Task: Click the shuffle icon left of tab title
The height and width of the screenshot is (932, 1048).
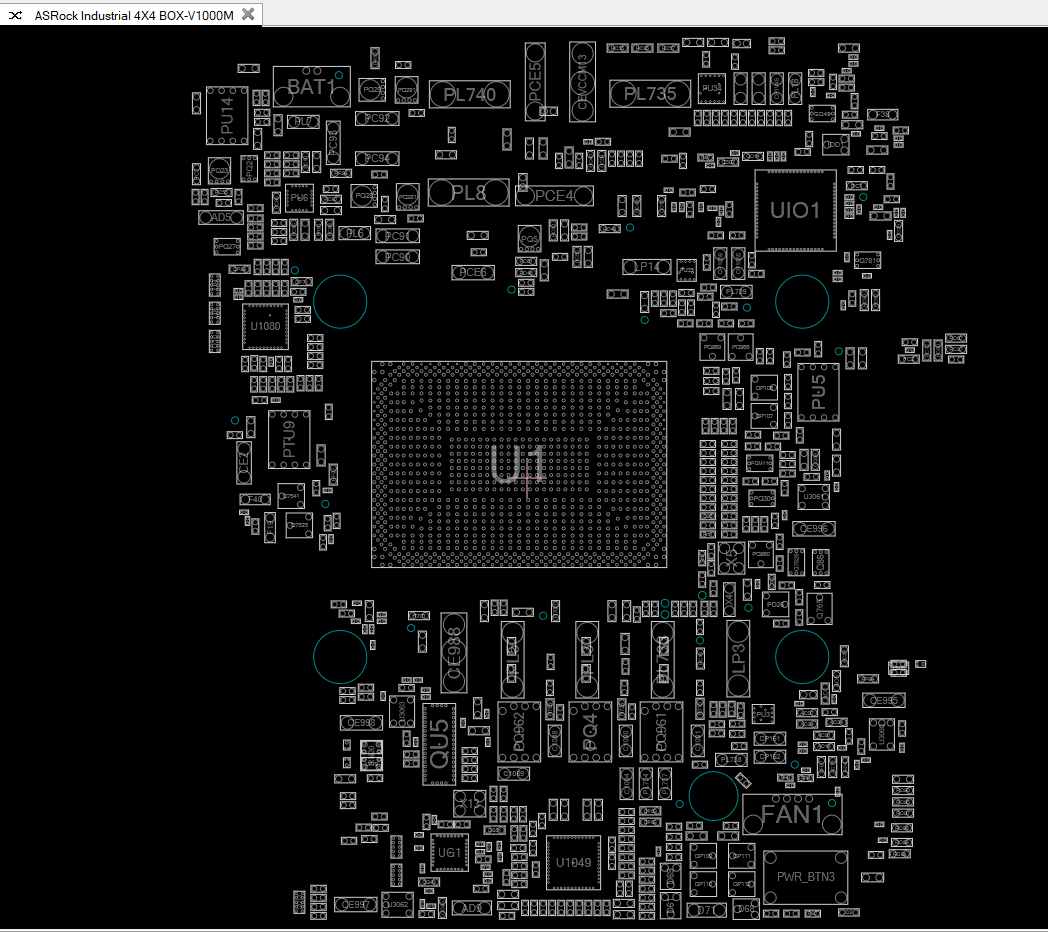Action: (16, 14)
